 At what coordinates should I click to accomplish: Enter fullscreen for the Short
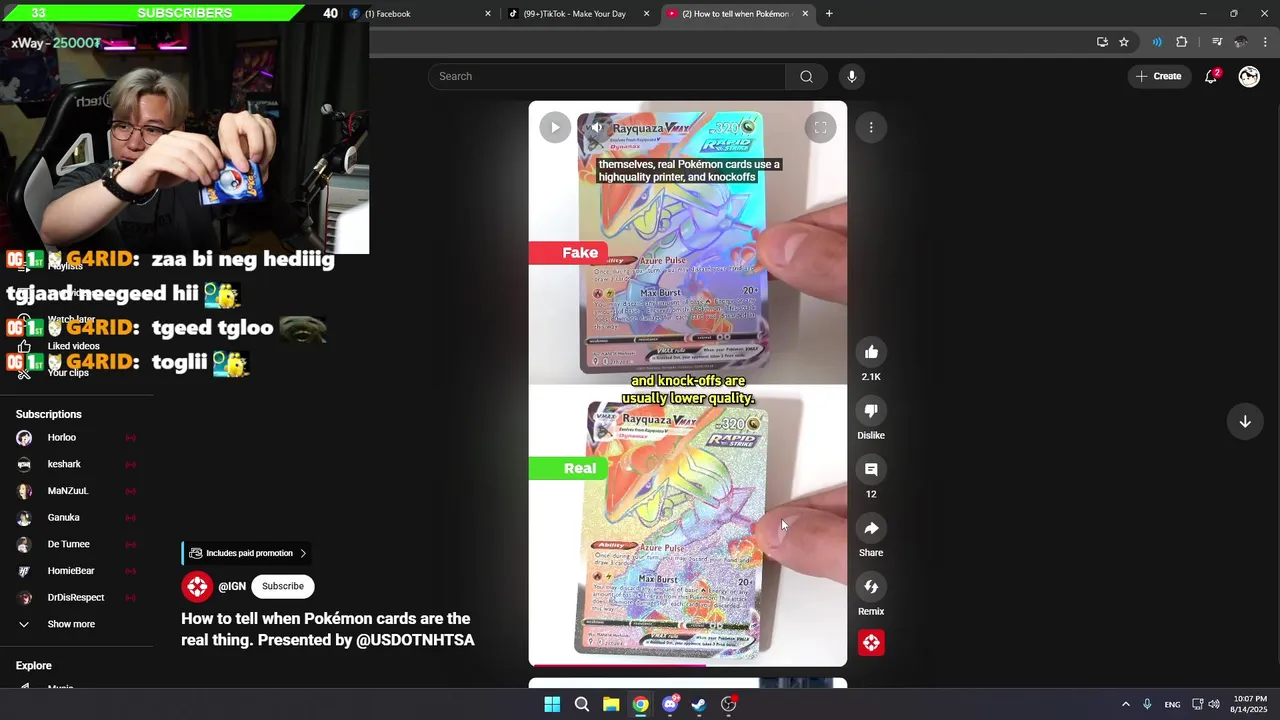click(x=820, y=127)
